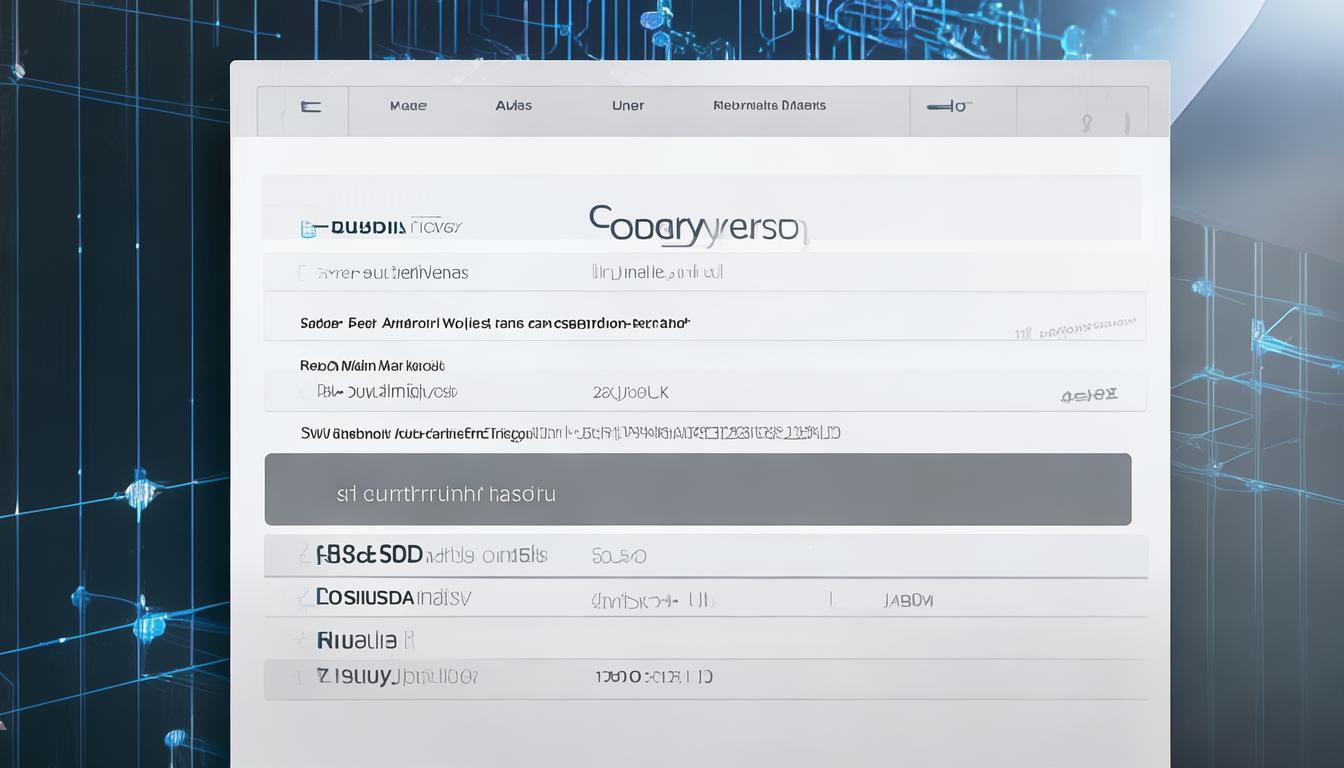Click the slider-shaped icon in the top toolbar
This screenshot has width=1344, height=768.
click(949, 106)
